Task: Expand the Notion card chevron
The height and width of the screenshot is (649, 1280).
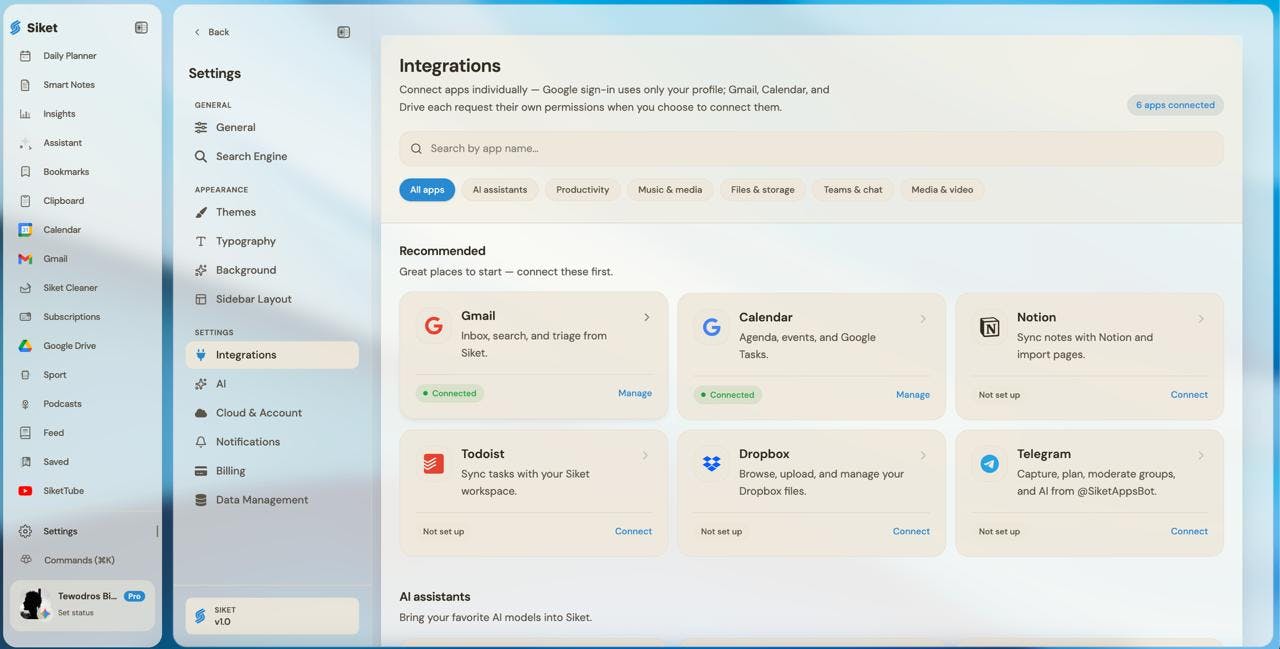Action: pyautogui.click(x=1201, y=319)
